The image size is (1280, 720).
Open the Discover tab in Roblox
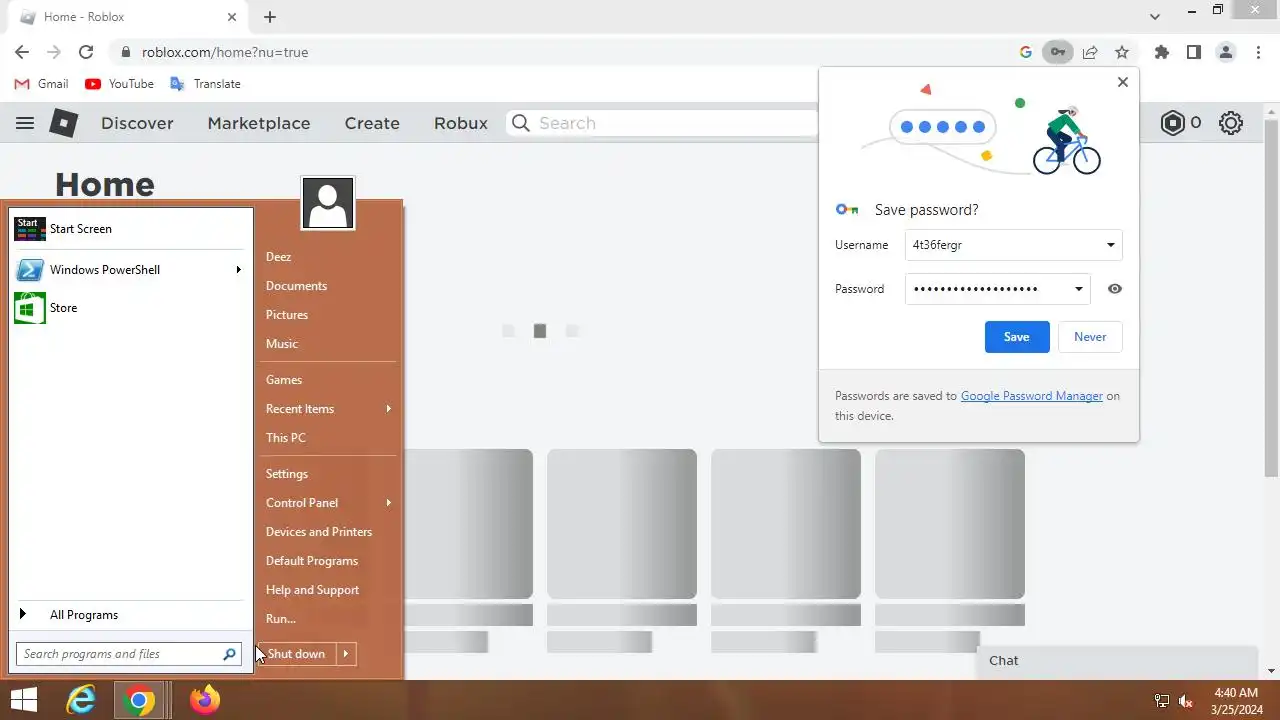coord(137,123)
